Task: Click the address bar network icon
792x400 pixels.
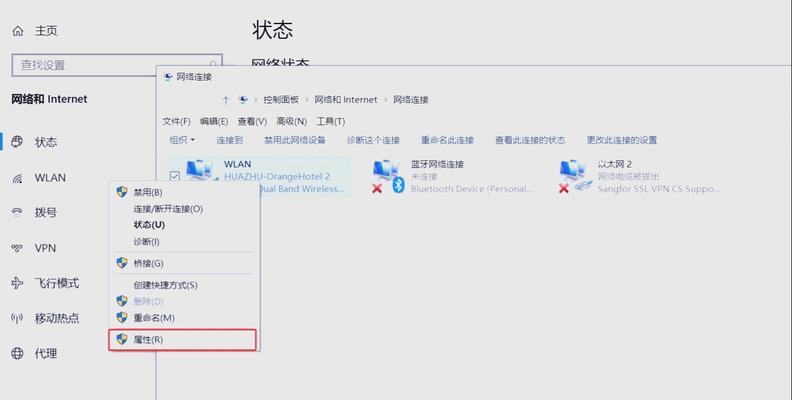Action: [243, 100]
